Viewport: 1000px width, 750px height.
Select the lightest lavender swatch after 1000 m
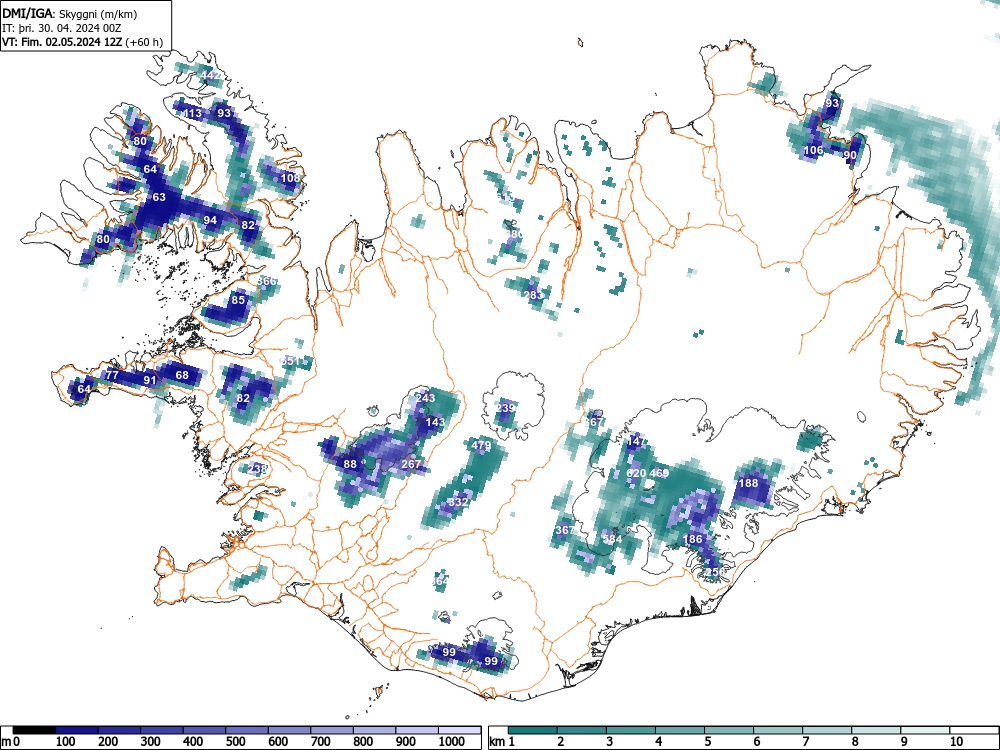point(460,730)
